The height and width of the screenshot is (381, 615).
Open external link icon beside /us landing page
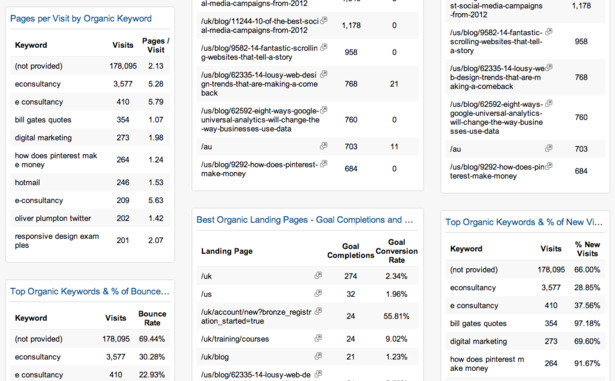click(x=318, y=293)
